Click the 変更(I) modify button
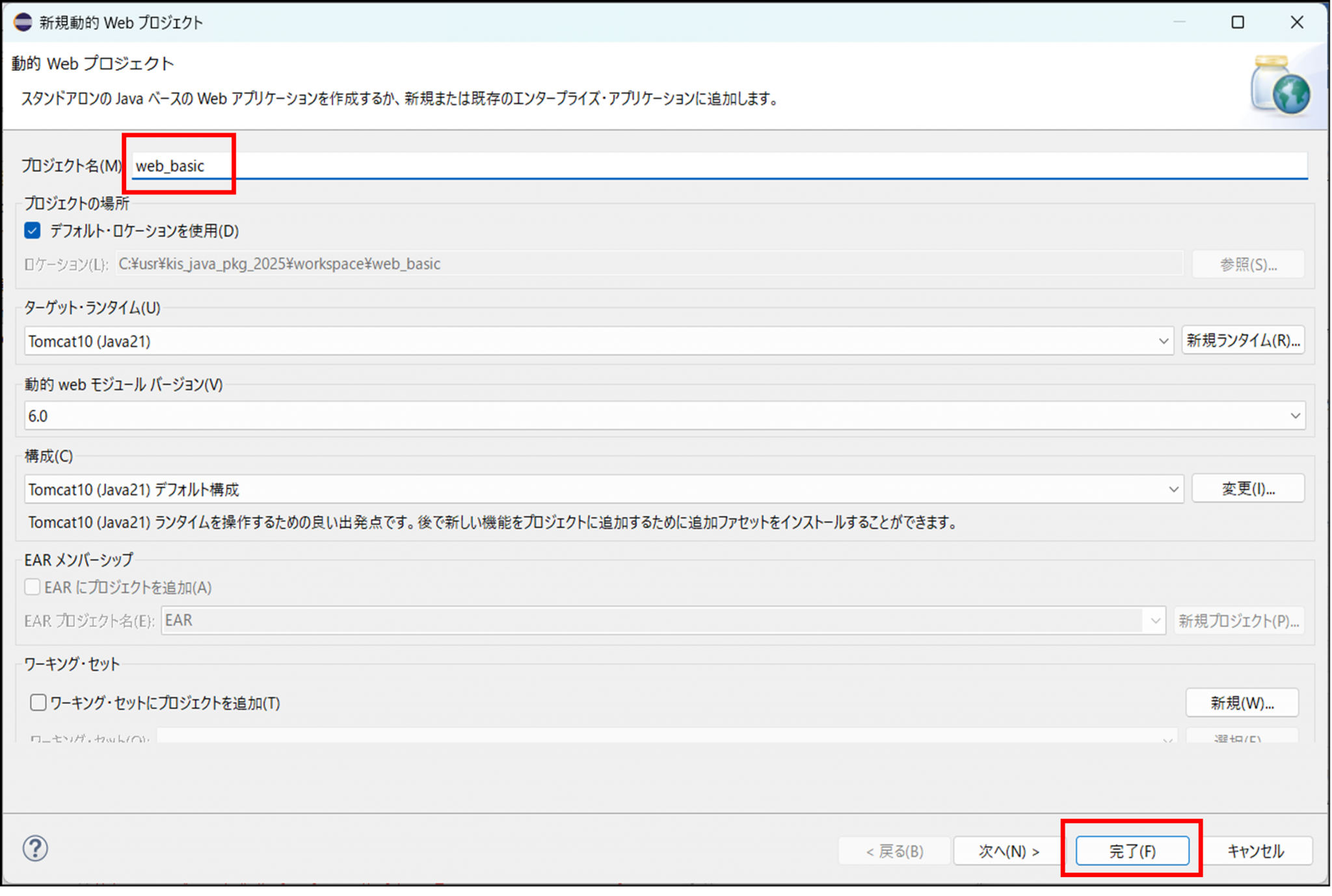The image size is (1332, 896). tap(1247, 488)
